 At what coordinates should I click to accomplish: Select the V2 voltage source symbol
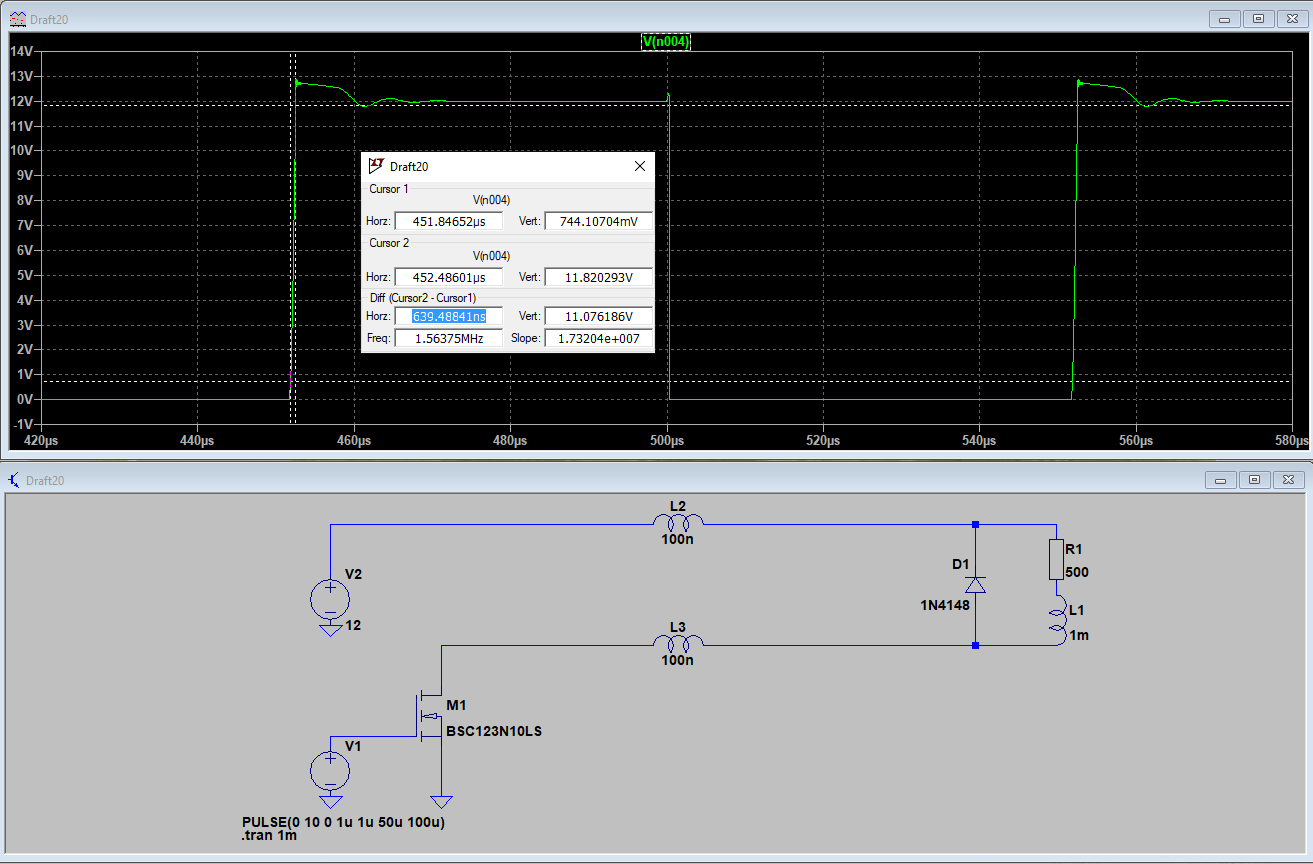(x=329, y=600)
